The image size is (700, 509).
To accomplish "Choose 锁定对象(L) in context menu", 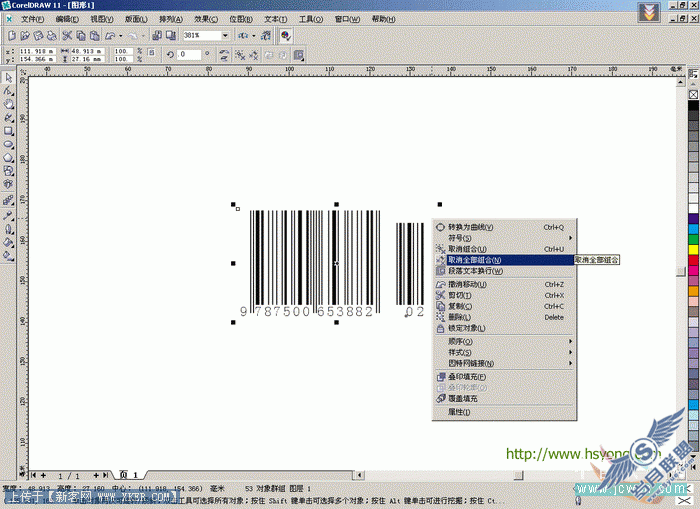I will (x=504, y=328).
